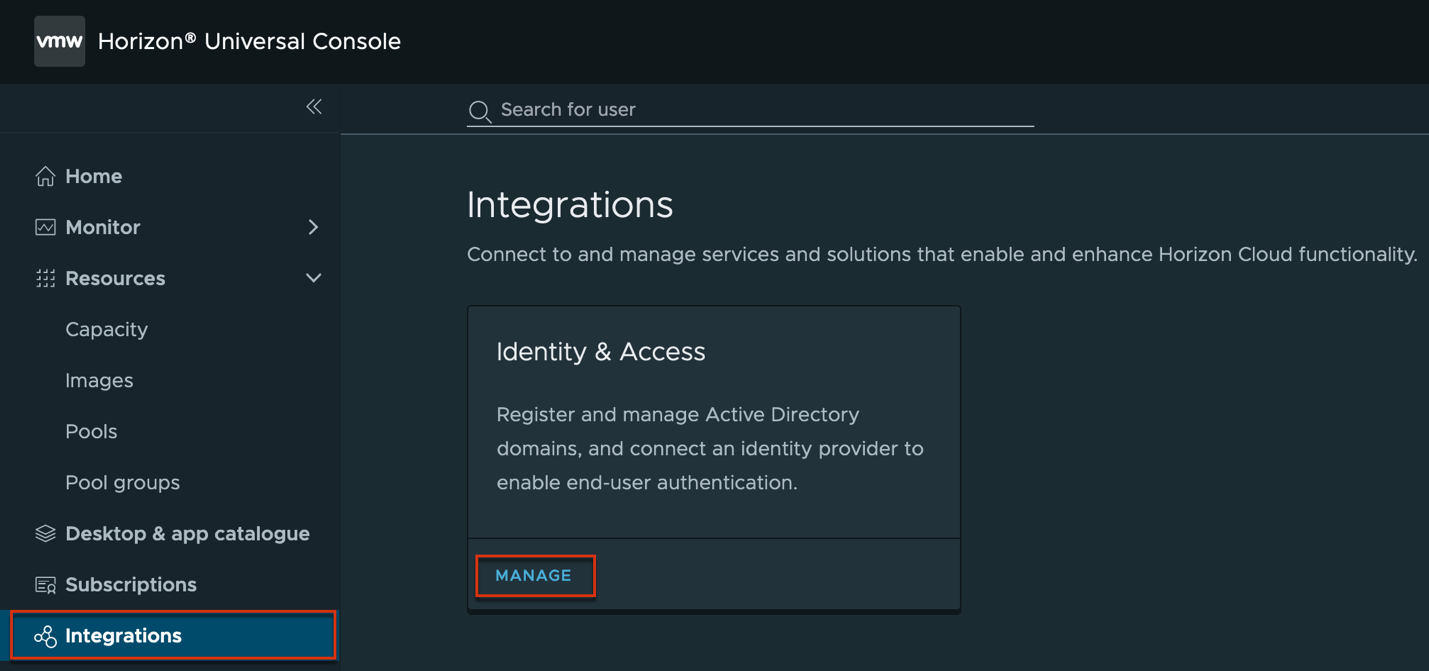Click the Integrations page heading
The image size is (1429, 671).
coord(570,205)
